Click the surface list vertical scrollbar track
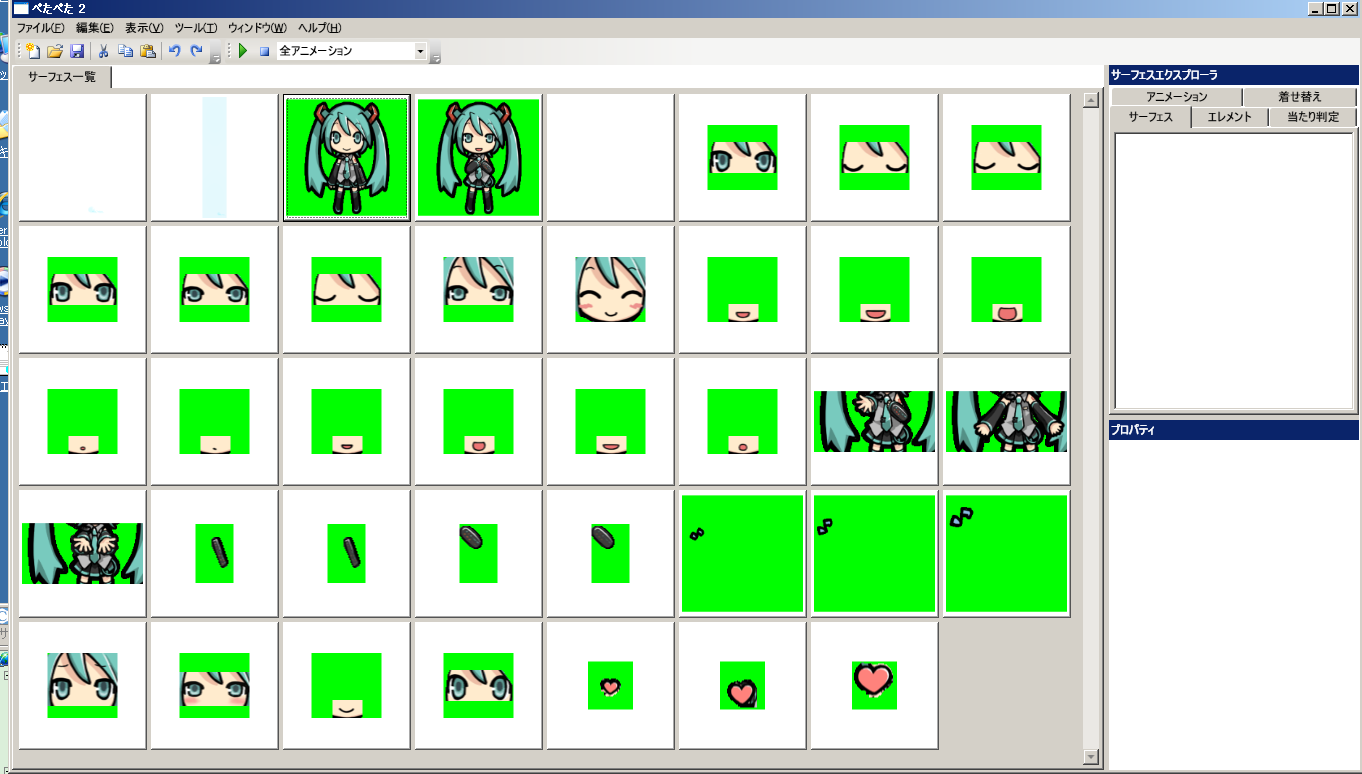This screenshot has height=774, width=1362. click(1092, 429)
